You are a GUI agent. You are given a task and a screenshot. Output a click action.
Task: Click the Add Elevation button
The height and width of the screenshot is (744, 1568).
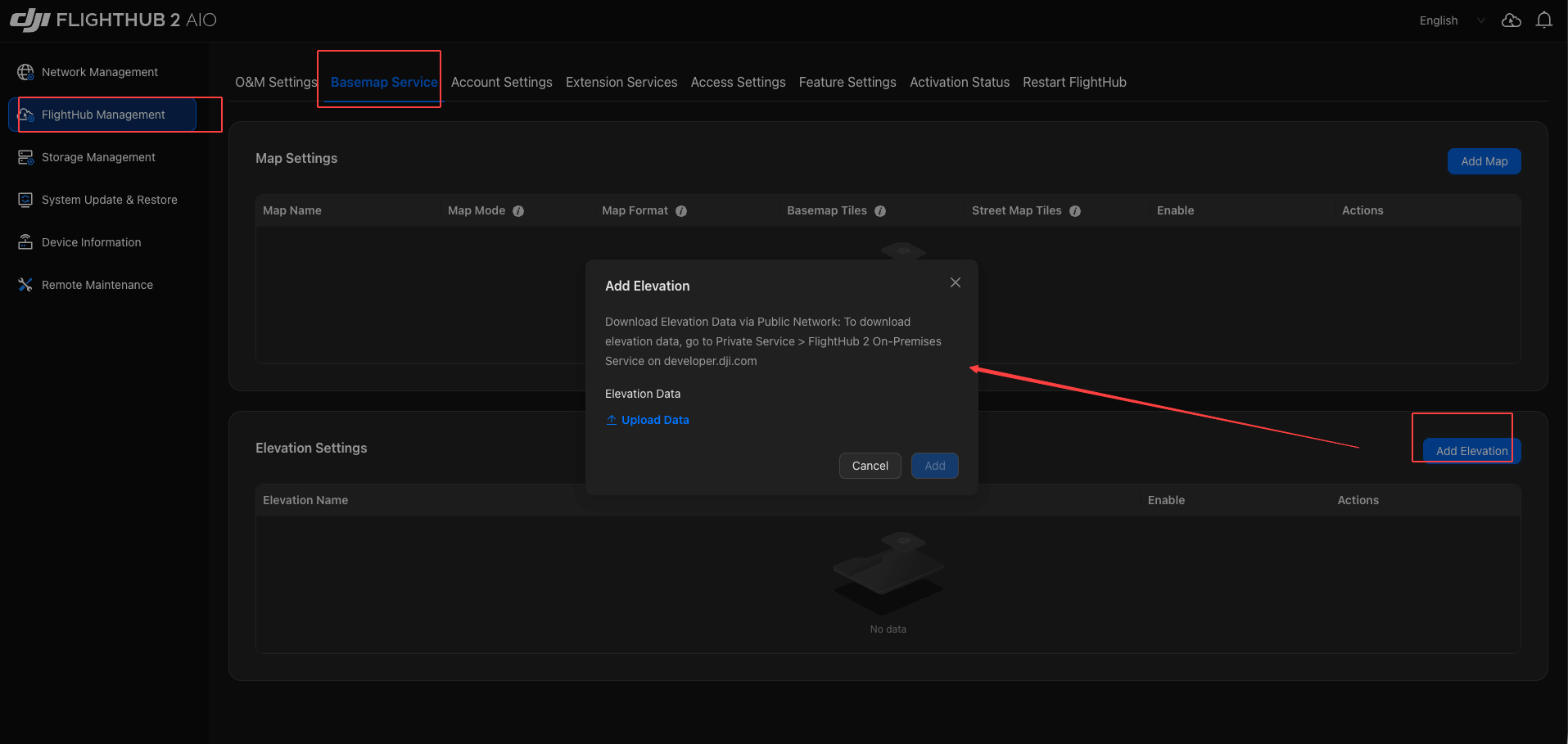point(1471,451)
